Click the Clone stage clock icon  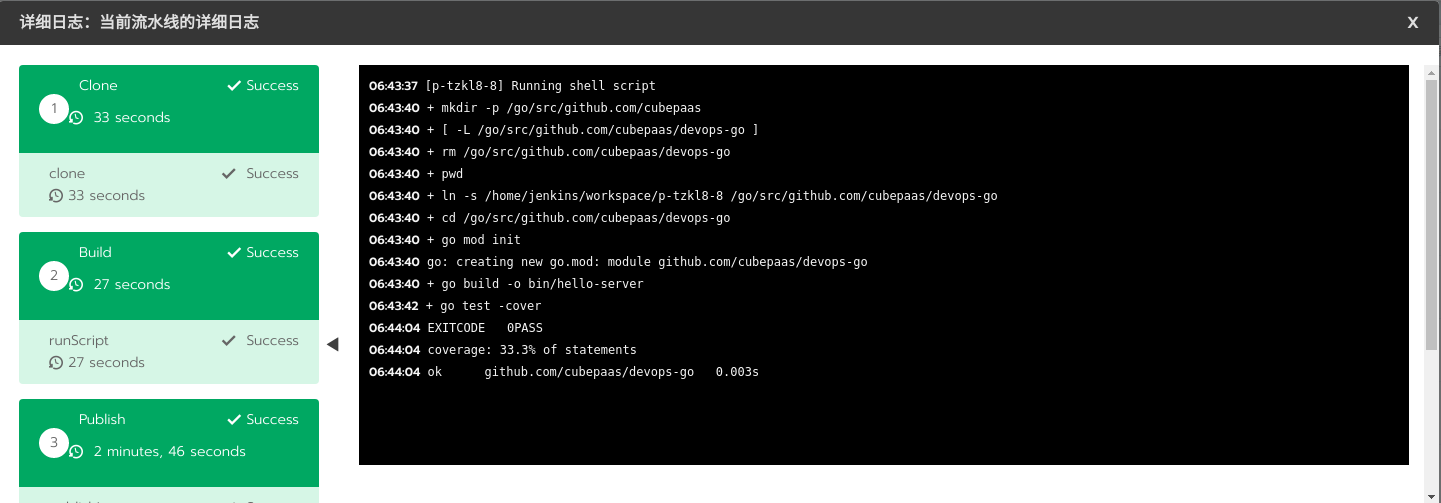(x=77, y=118)
